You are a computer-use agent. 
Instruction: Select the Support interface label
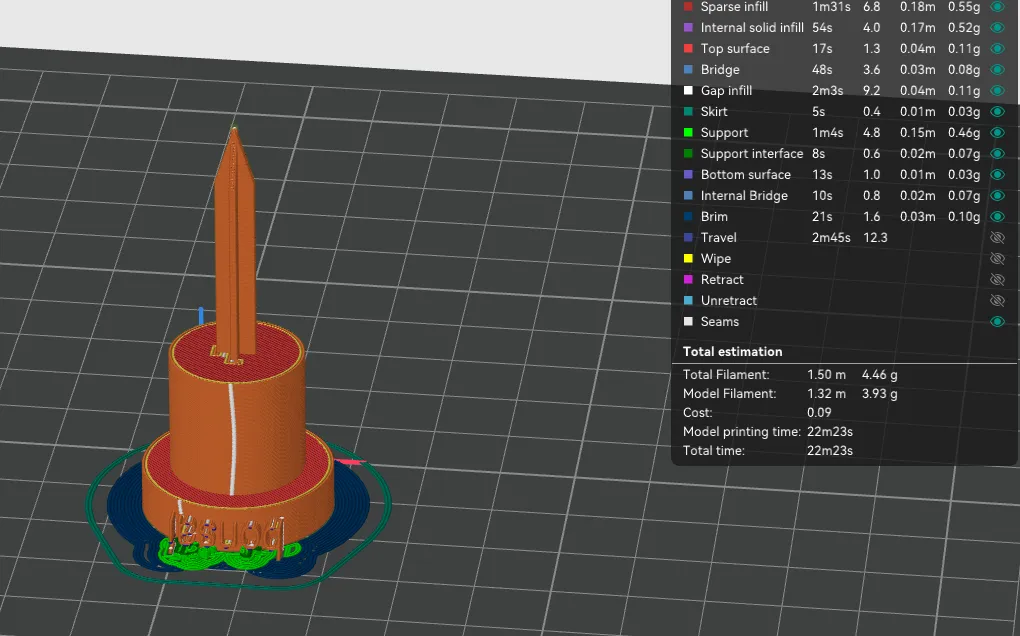(752, 153)
